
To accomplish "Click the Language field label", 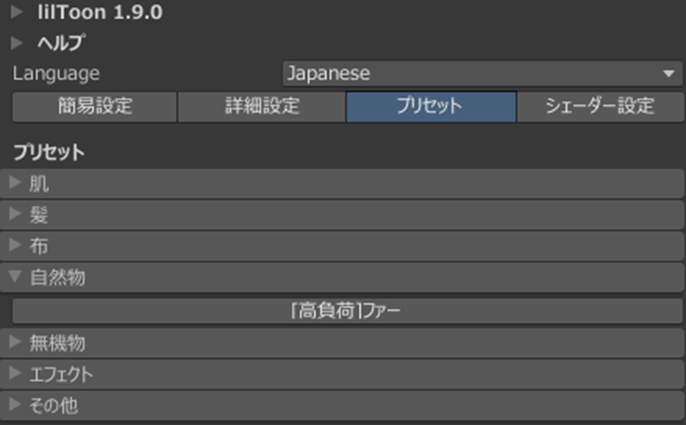I will (x=56, y=74).
